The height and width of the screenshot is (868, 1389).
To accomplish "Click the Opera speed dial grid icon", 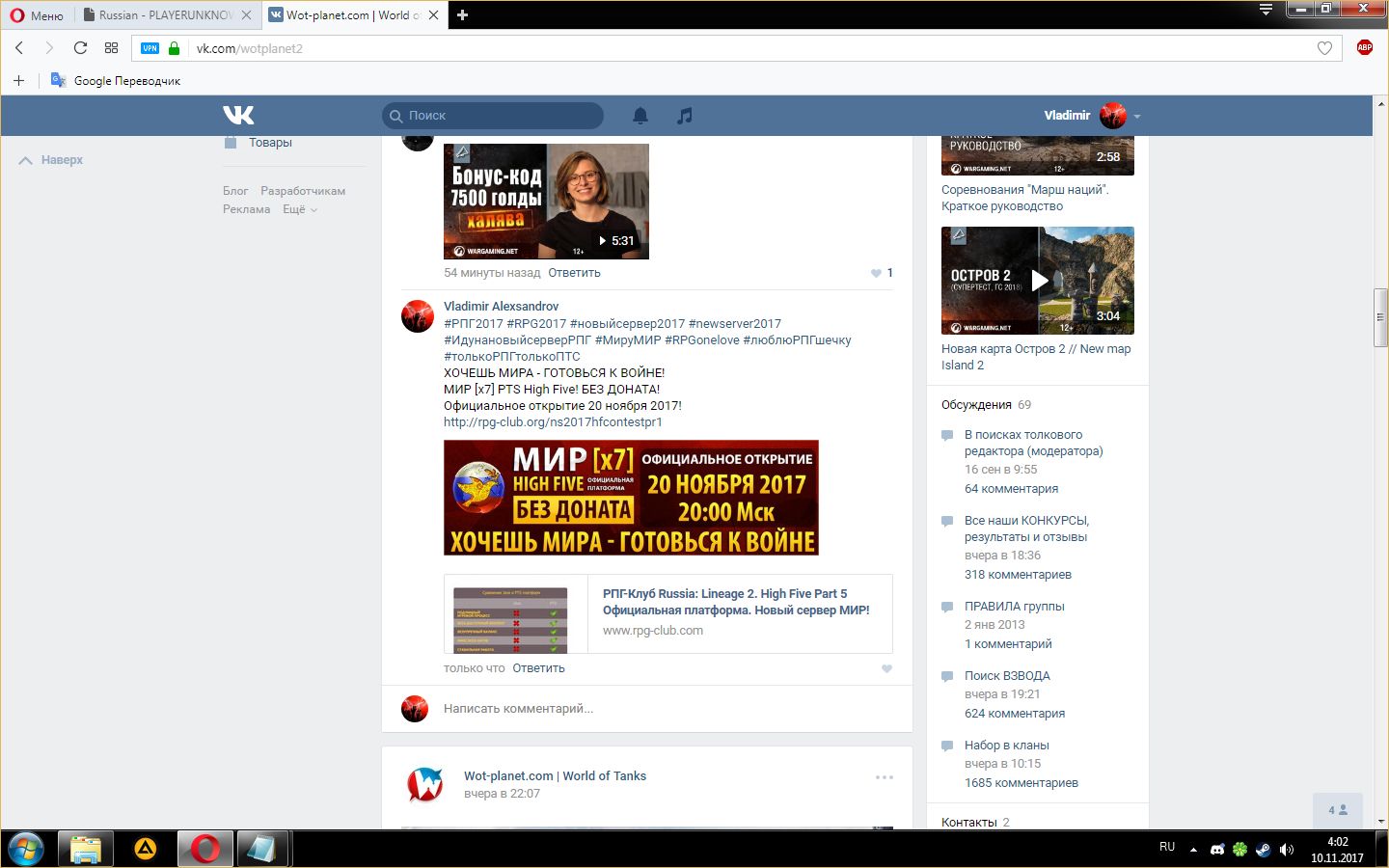I will [x=111, y=48].
